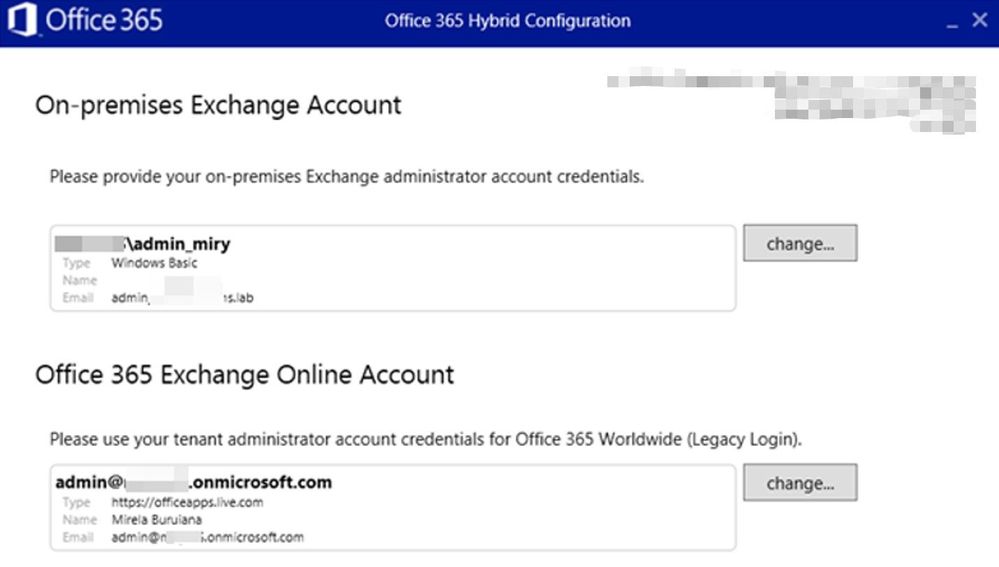
Task: Click the Office 365 logo icon
Action: point(22,20)
